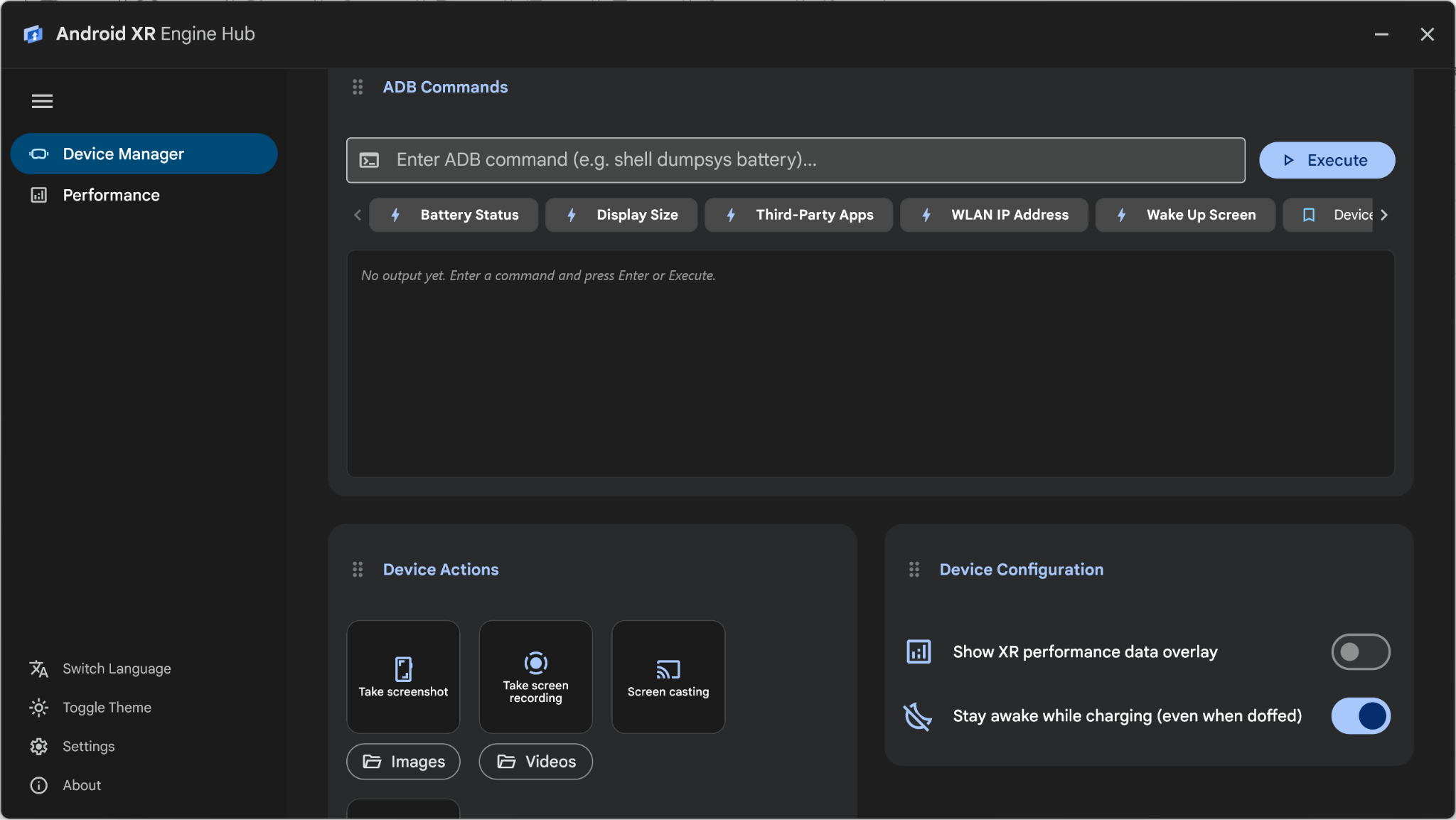This screenshot has width=1456, height=820.
Task: Open the Videos folder button
Action: pyautogui.click(x=536, y=762)
